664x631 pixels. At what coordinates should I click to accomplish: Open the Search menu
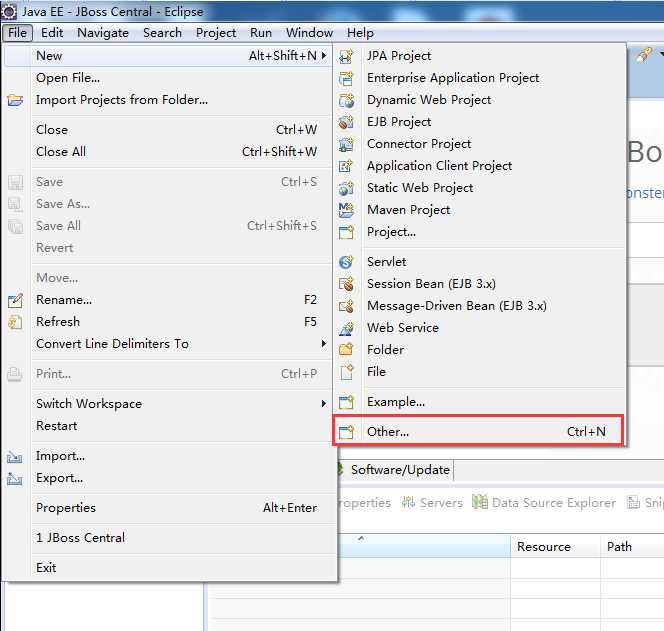click(x=162, y=33)
